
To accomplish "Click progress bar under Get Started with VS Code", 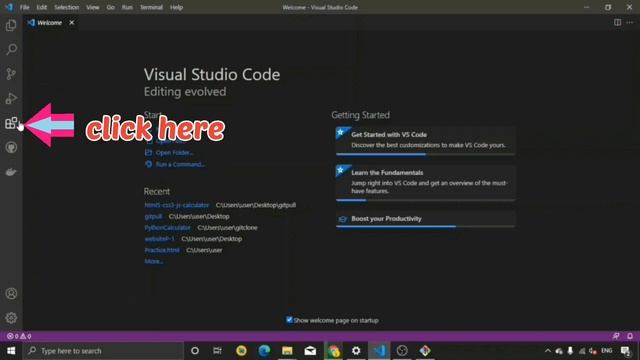I will 425,154.
